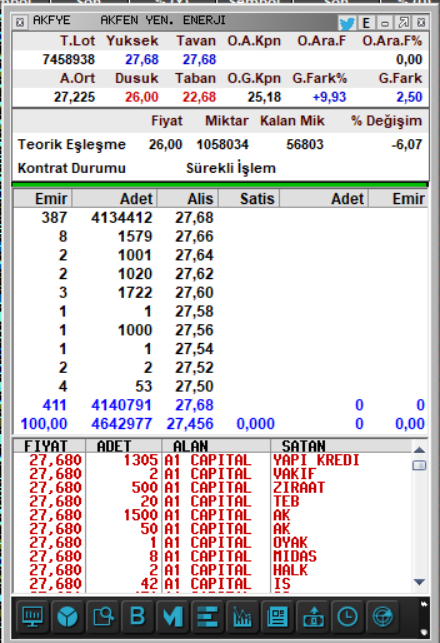The width and height of the screenshot is (440, 643).
Task: Select the trade row sold by OYAK
Action: (x=212, y=543)
